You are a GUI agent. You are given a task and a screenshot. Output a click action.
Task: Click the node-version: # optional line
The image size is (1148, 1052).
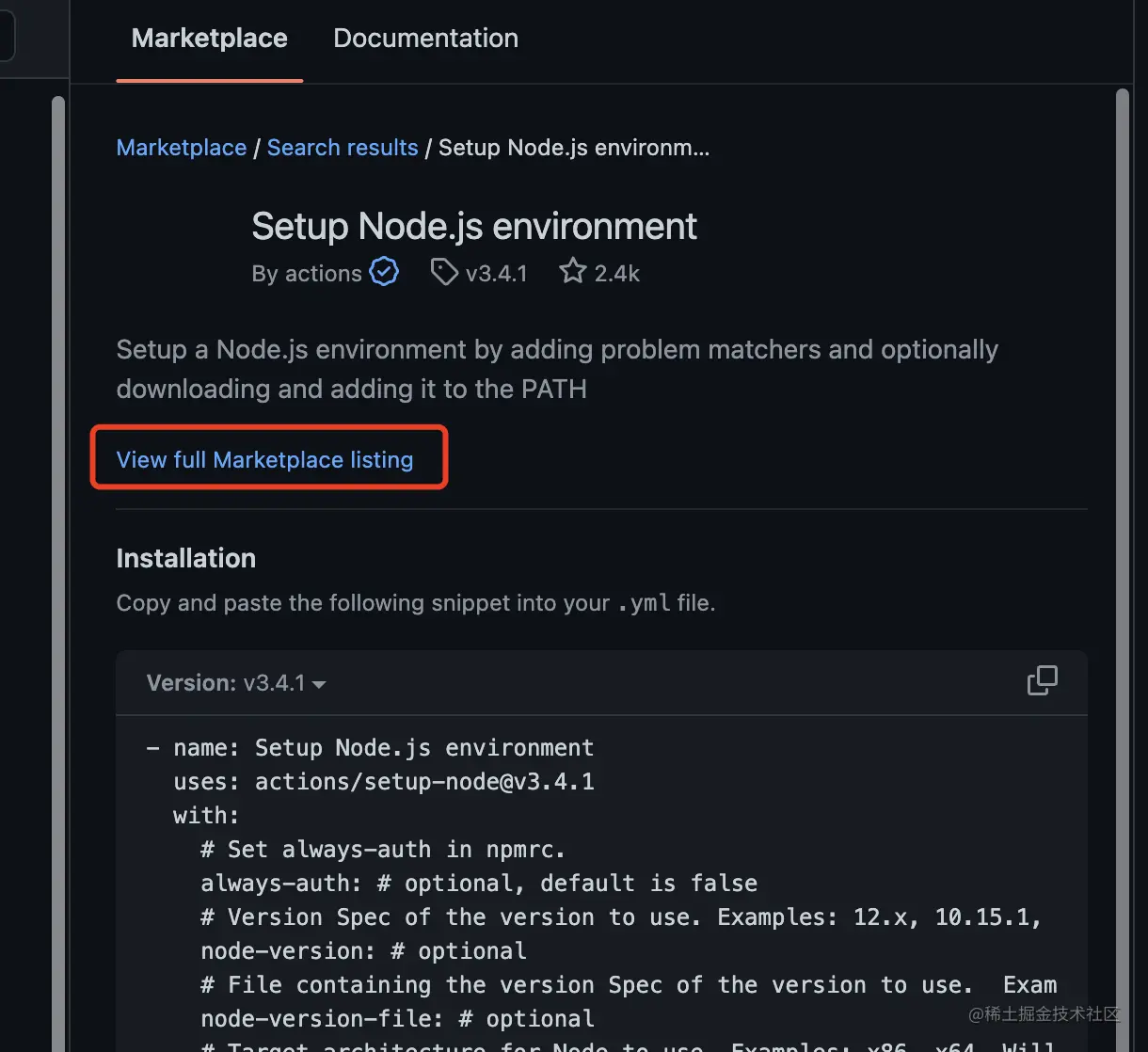(x=363, y=951)
